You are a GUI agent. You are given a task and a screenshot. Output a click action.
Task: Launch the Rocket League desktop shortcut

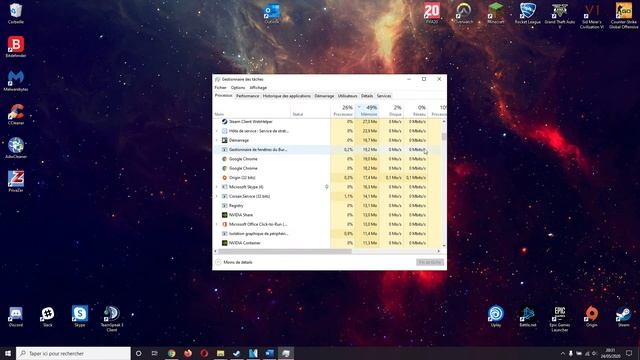tap(528, 13)
